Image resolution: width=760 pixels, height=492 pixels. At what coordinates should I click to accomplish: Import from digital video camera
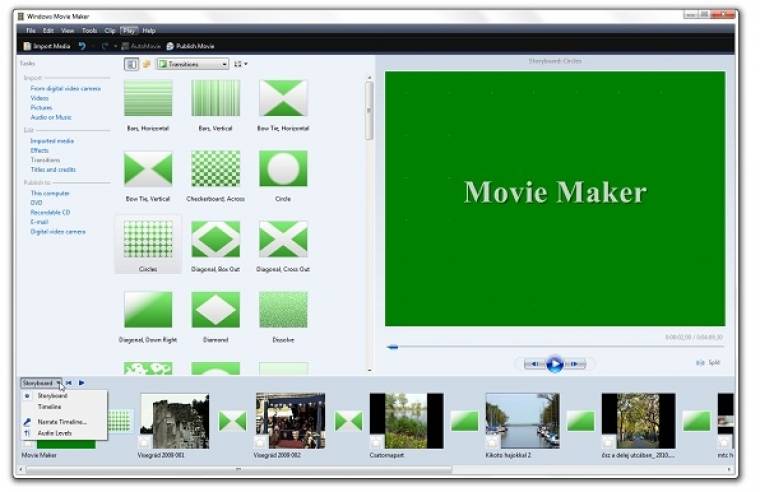[65, 88]
